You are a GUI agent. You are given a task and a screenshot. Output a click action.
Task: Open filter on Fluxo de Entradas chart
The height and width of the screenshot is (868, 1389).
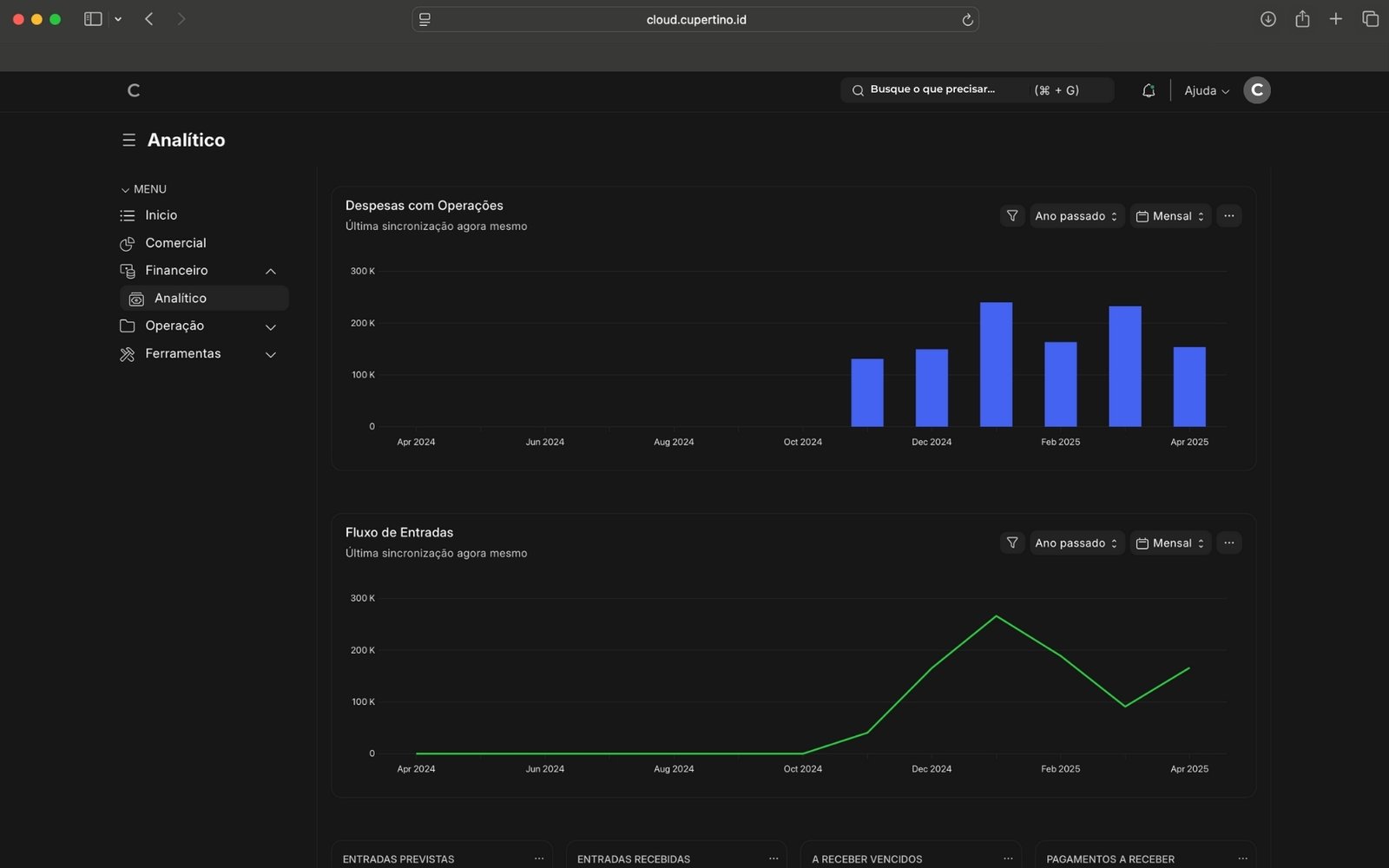click(1012, 543)
